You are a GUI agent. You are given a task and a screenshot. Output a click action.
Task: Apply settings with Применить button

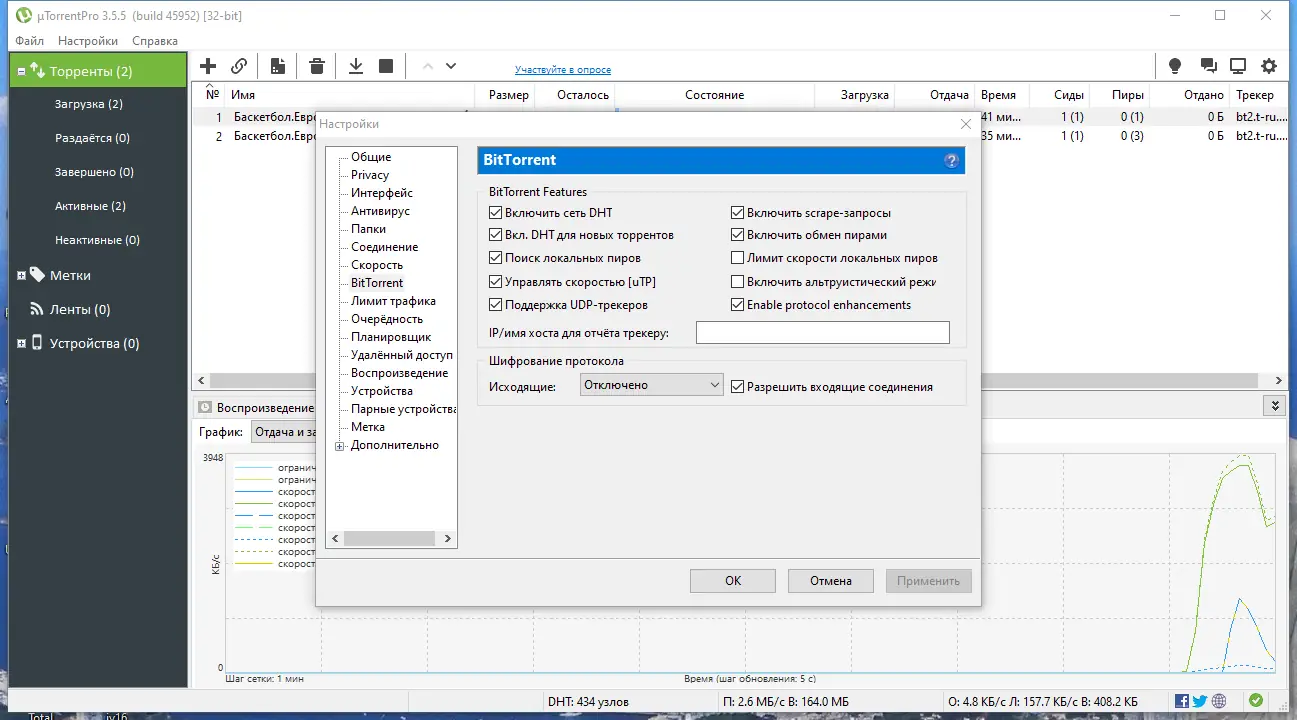(928, 580)
